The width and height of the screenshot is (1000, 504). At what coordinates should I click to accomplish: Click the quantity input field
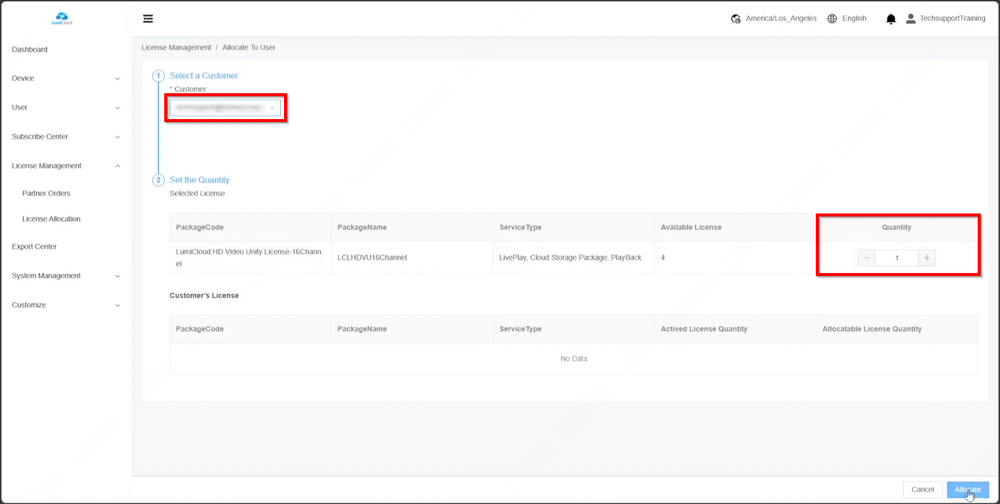coord(897,258)
